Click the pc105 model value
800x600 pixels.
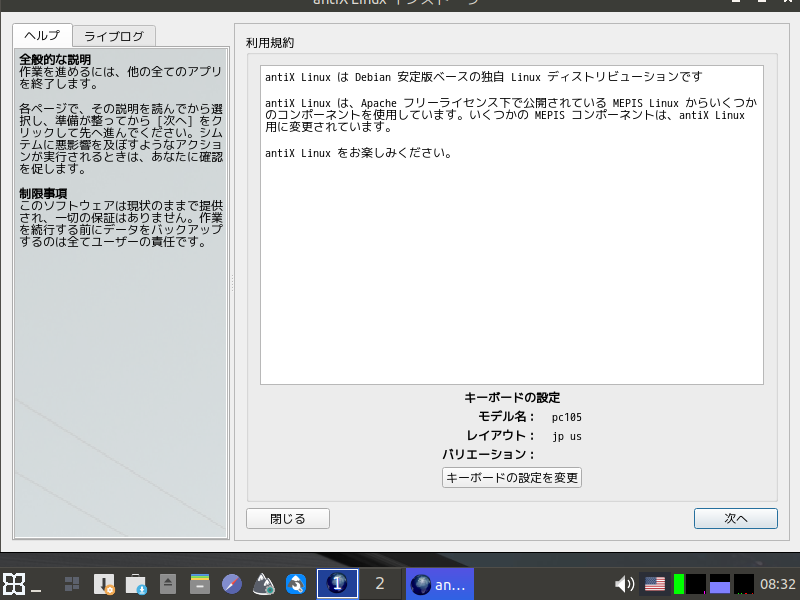[x=566, y=417]
